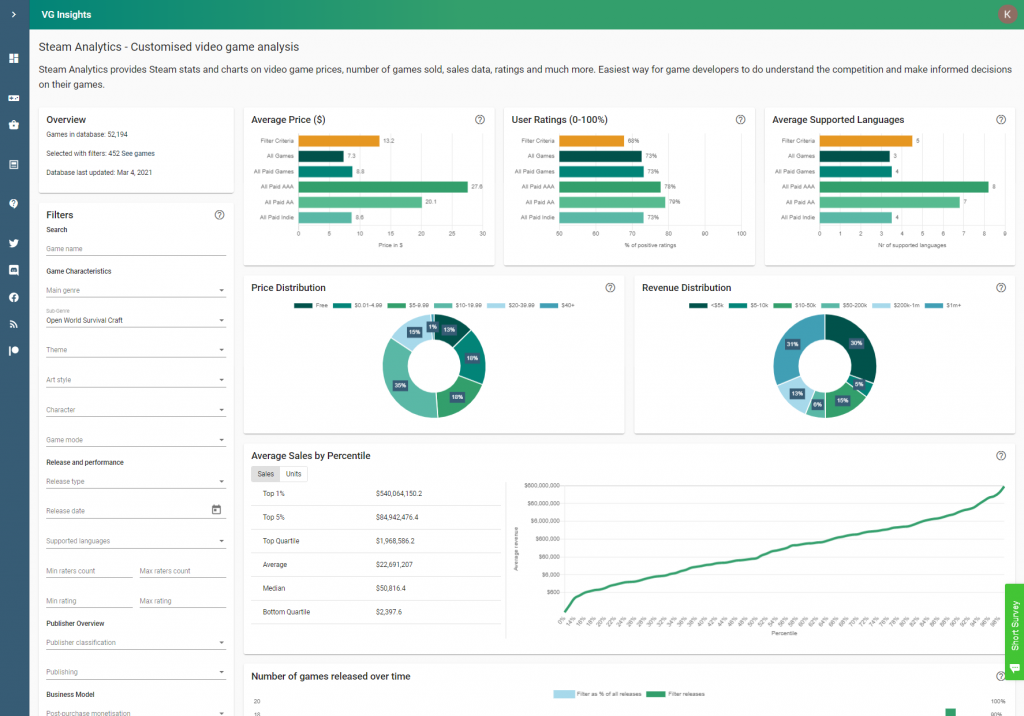Toggle the $0.01-4.99 price legend item
Screen dimensions: 1024x716
pyautogui.click(x=358, y=305)
